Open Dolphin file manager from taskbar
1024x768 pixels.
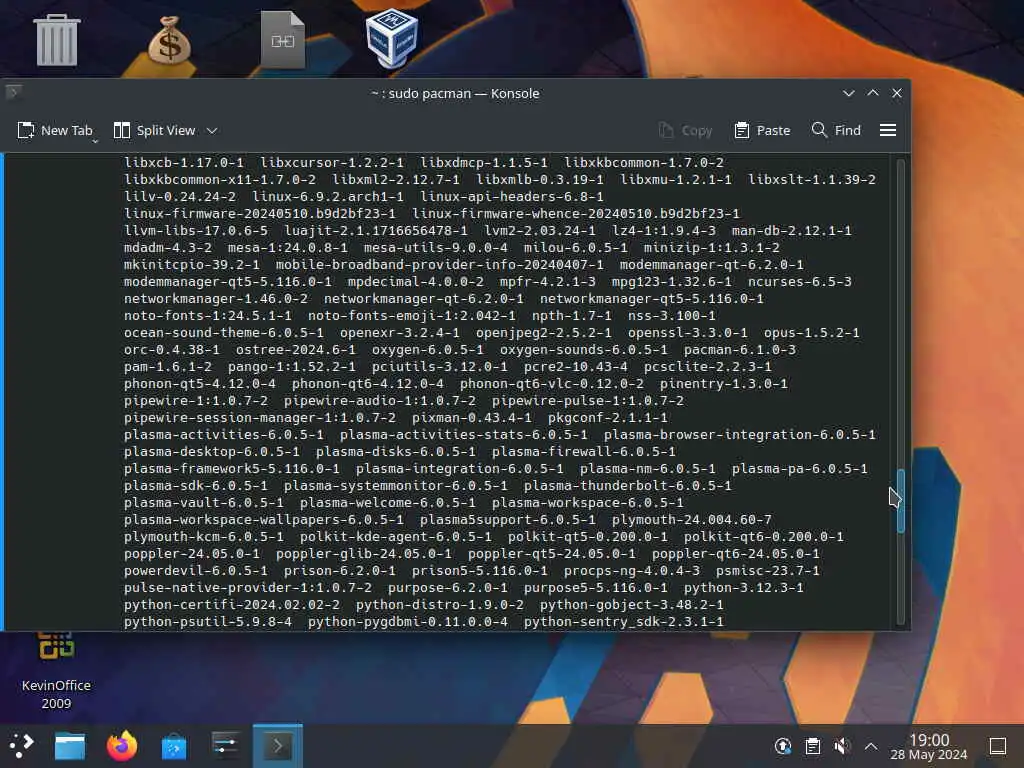pos(70,745)
